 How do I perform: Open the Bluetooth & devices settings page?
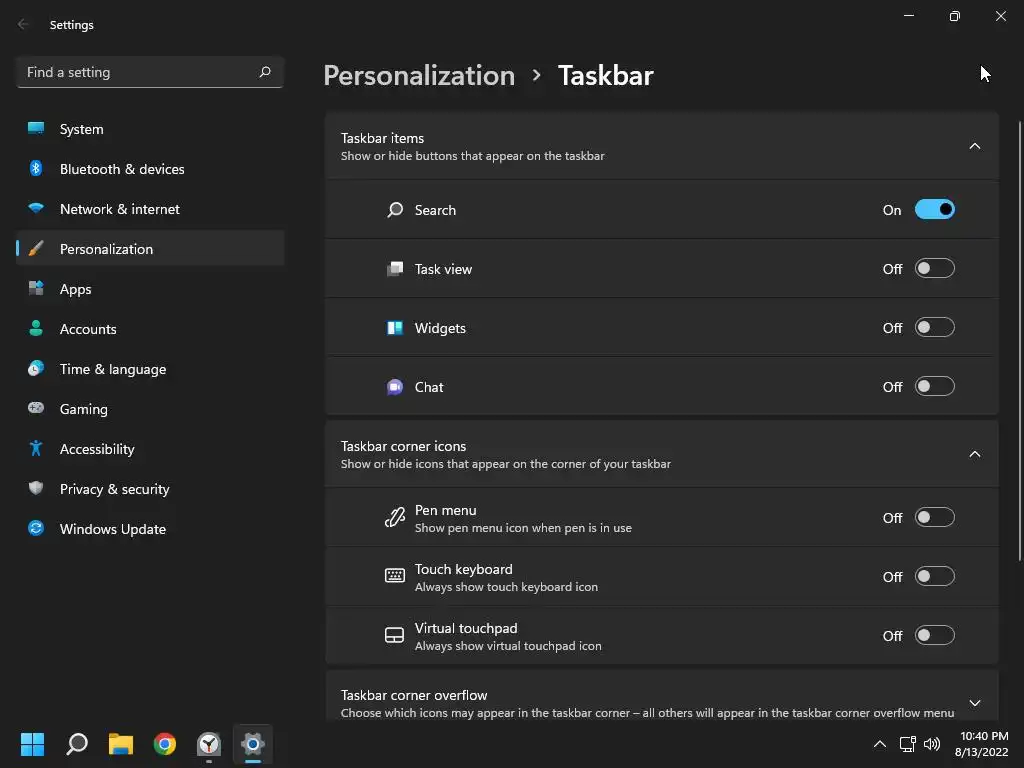coord(122,169)
